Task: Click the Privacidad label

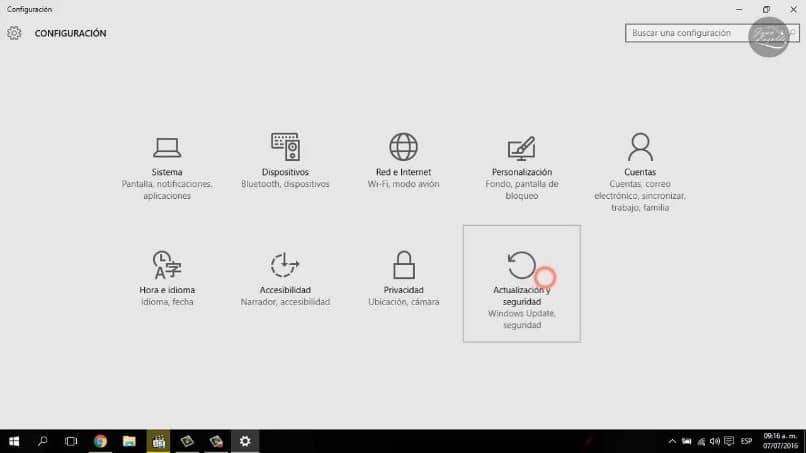Action: tap(404, 290)
